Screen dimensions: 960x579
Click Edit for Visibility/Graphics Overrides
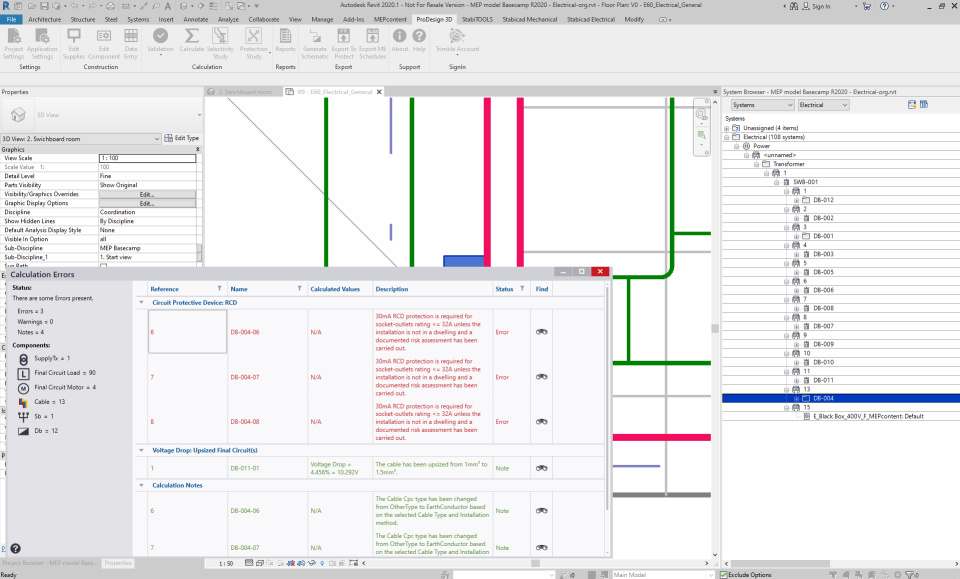click(x=147, y=194)
